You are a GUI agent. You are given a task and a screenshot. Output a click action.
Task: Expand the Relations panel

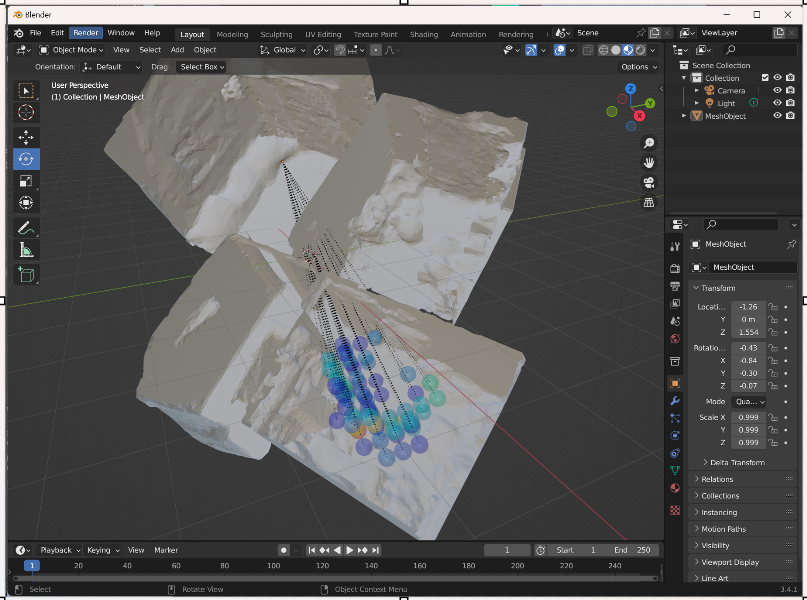click(743, 479)
